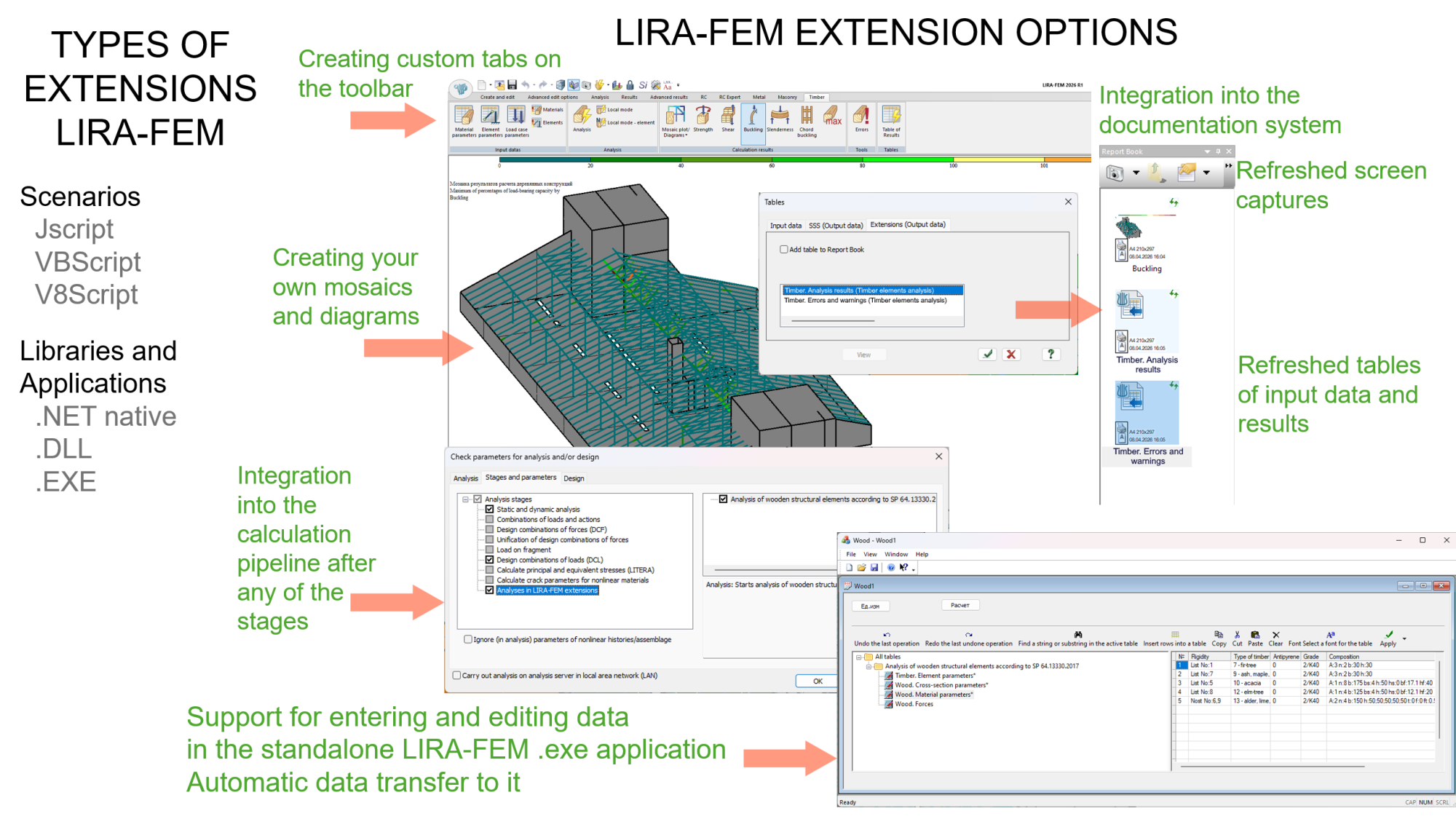Collapse the Analysis of wooden structural elements node
1456x819 pixels.
(x=869, y=666)
